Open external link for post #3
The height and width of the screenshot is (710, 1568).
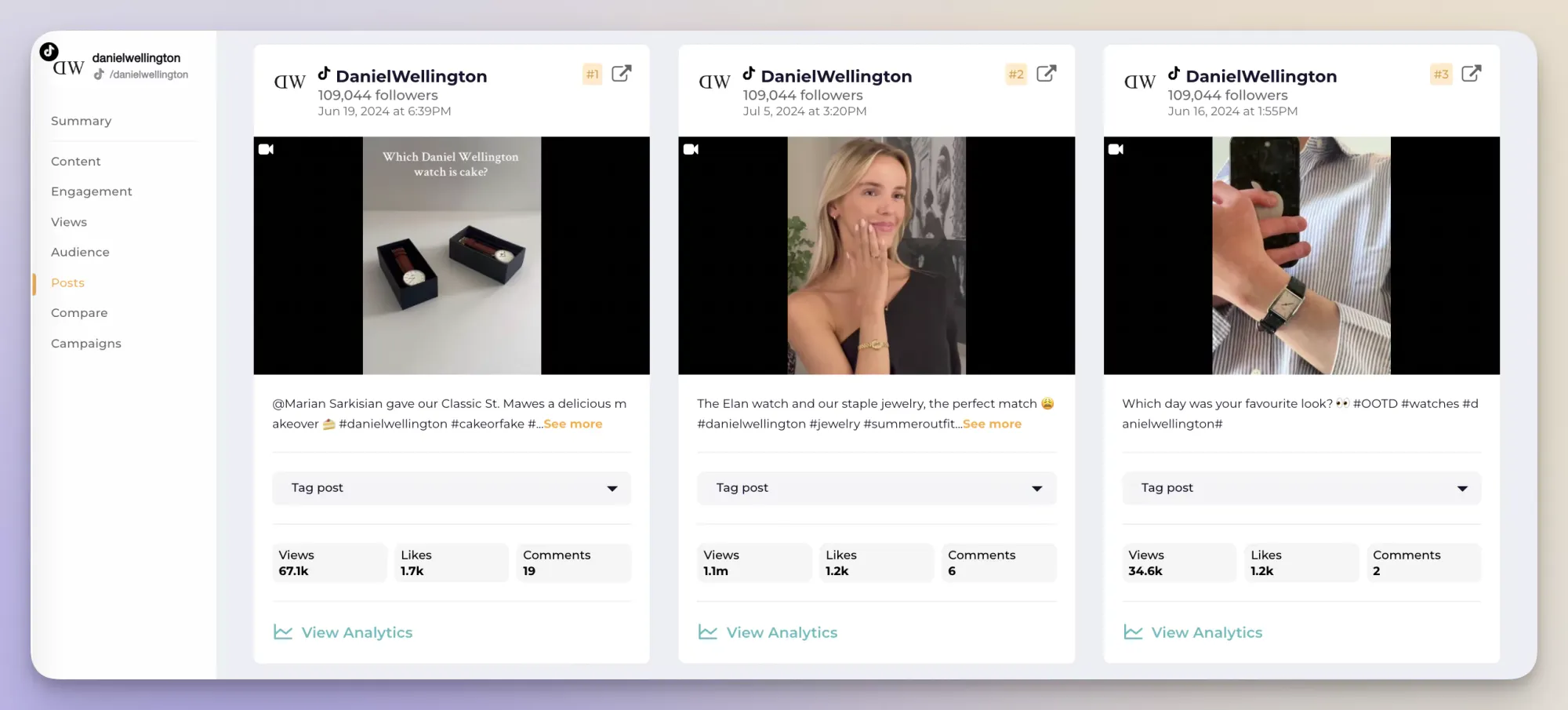pos(1471,74)
